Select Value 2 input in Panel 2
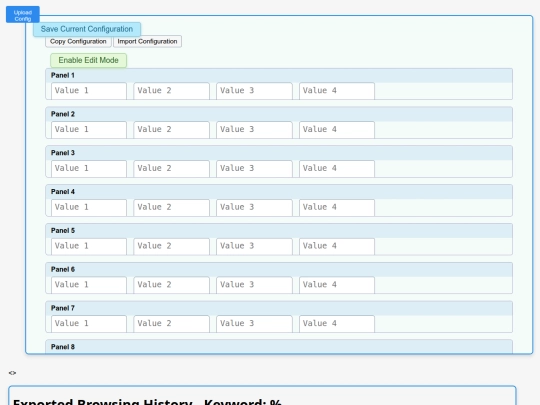 tap(172, 130)
